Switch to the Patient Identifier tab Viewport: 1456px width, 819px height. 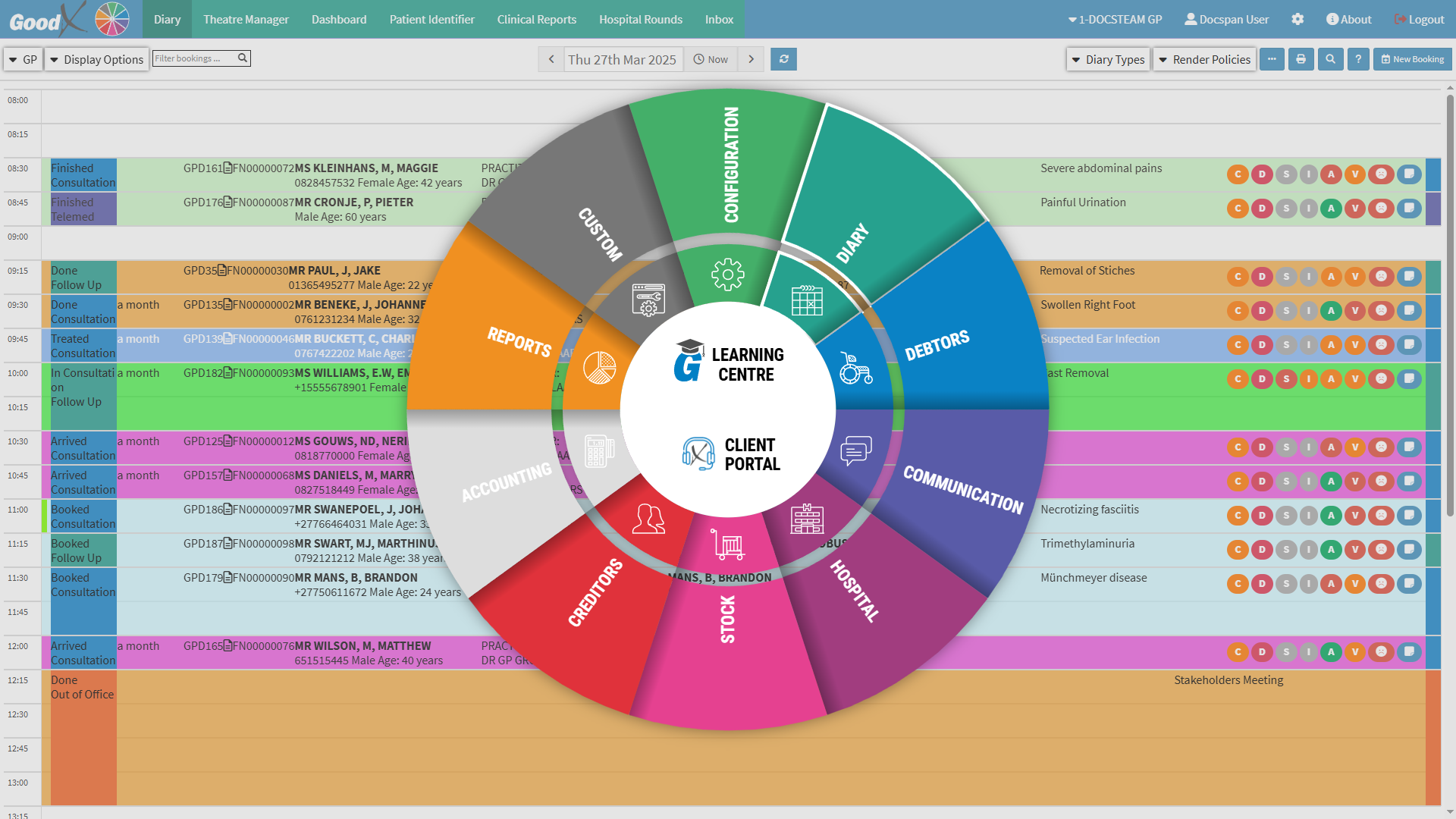coord(431,19)
